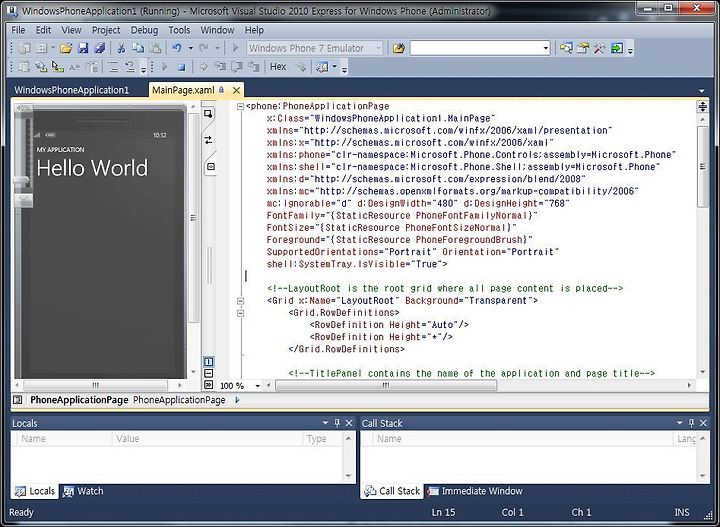Click the Add New Item toolbar icon

tap(42, 48)
